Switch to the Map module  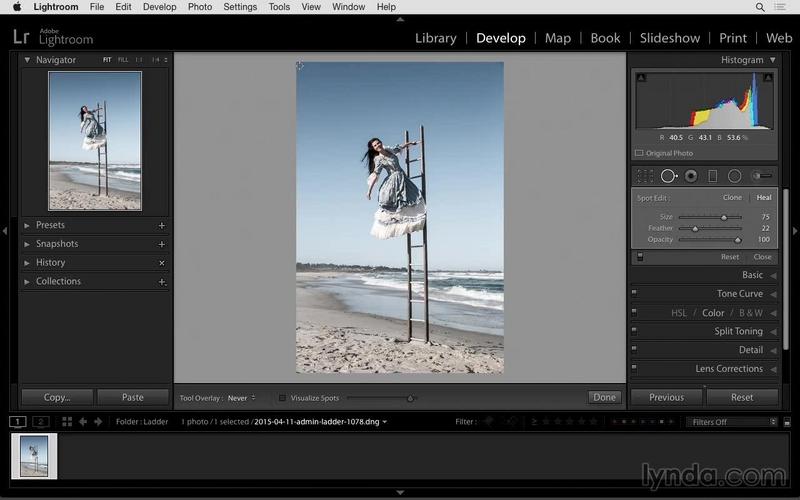558,38
